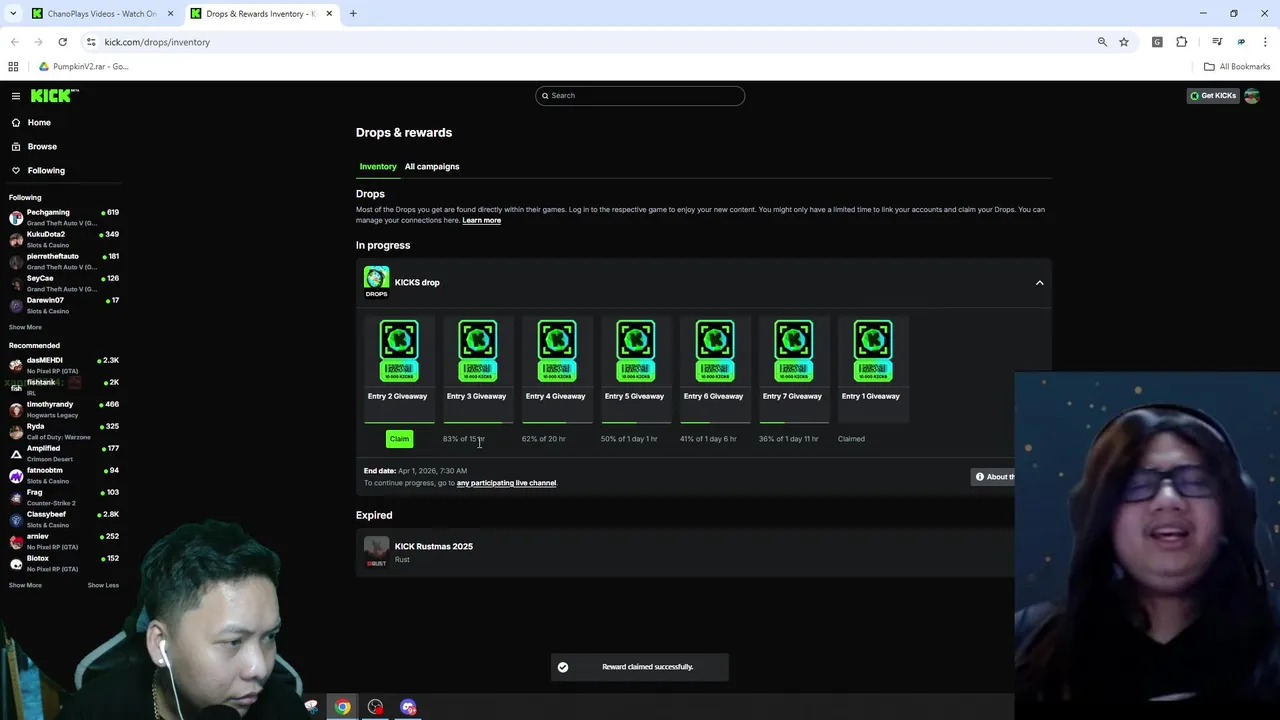Click the 41% of 1 day 6 hr progress text
1280x720 pixels.
(x=708, y=439)
